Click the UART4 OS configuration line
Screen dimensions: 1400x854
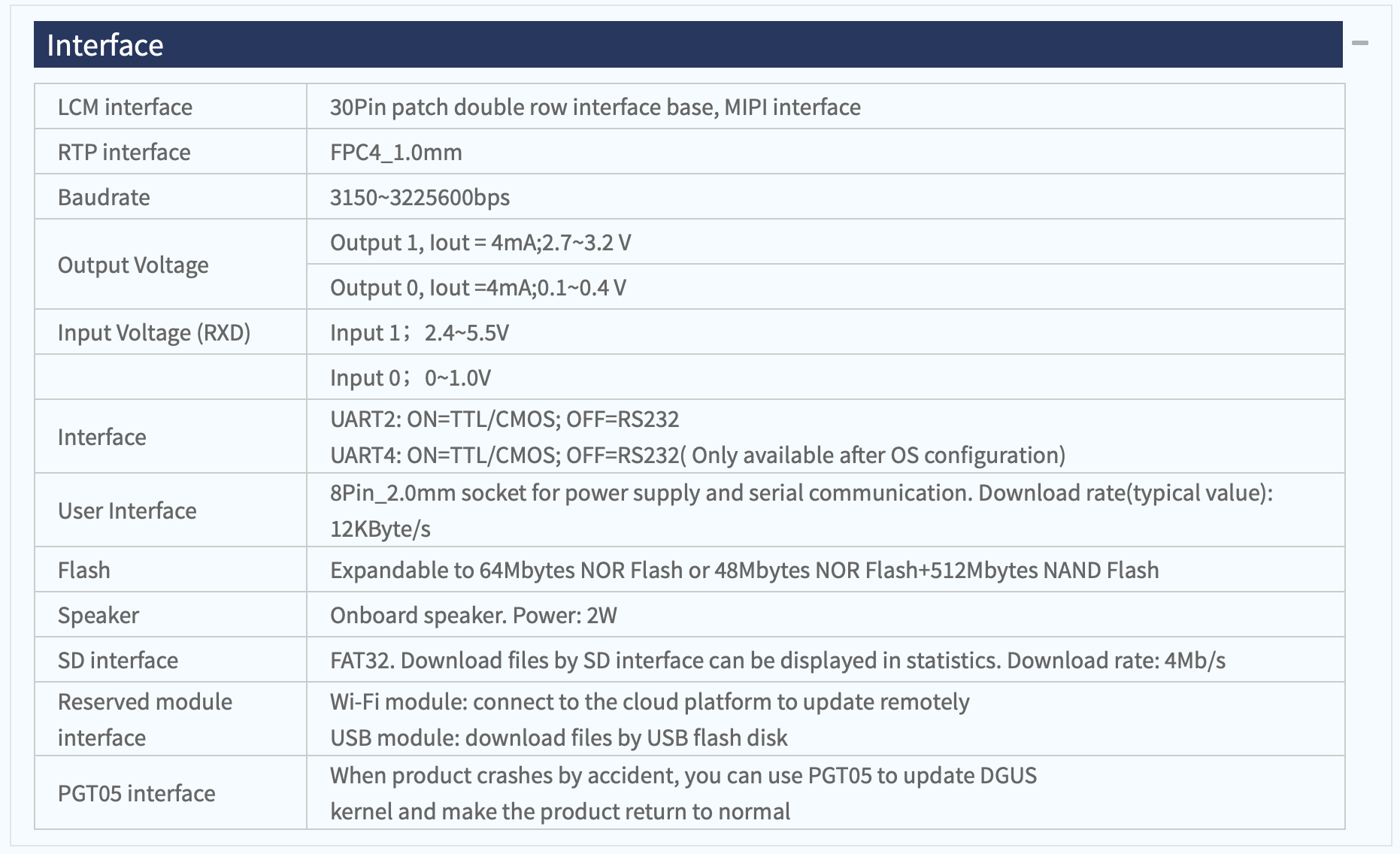[698, 455]
